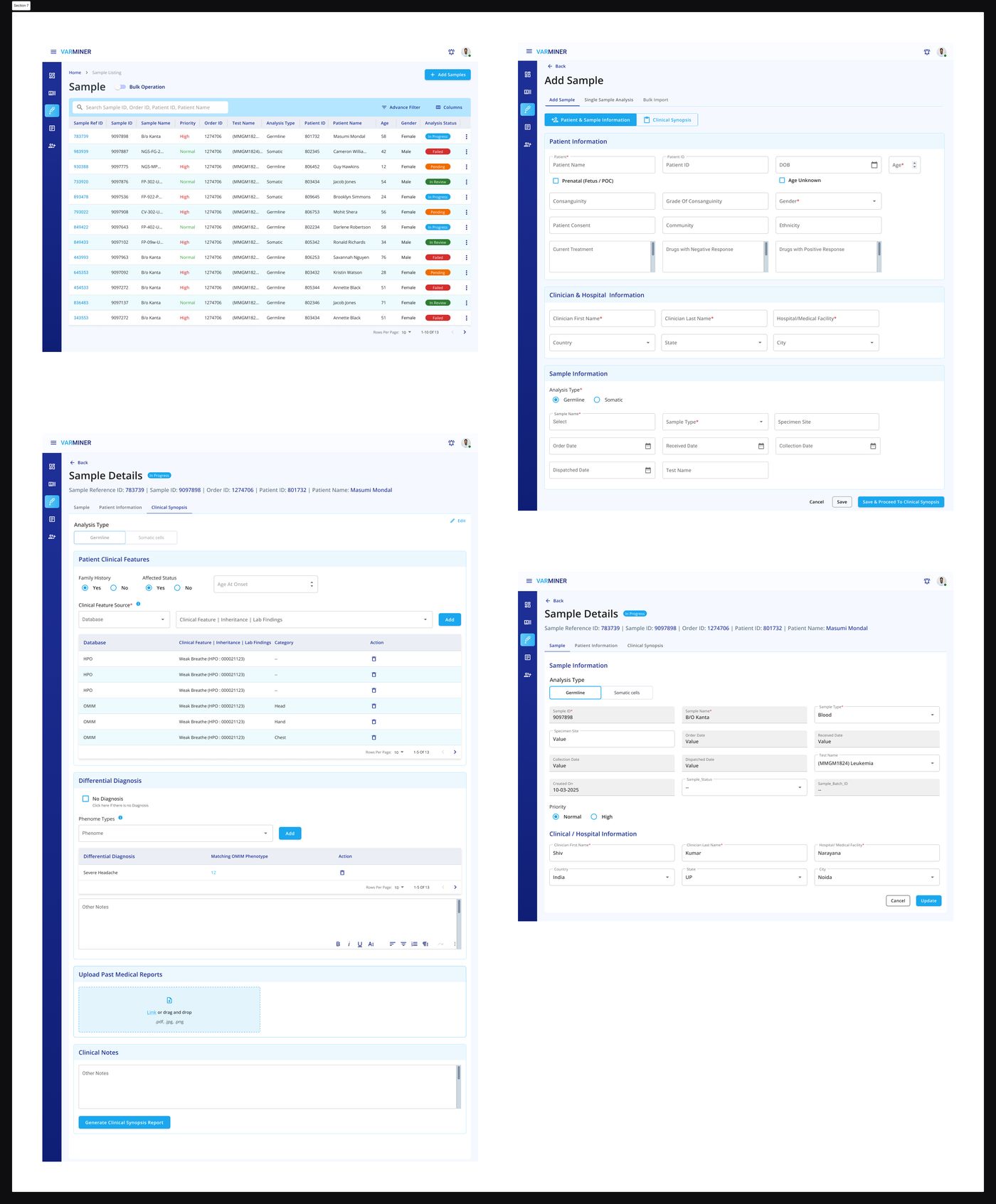
Task: Click info icon beside Clinical Feature Source
Action: click(x=138, y=604)
